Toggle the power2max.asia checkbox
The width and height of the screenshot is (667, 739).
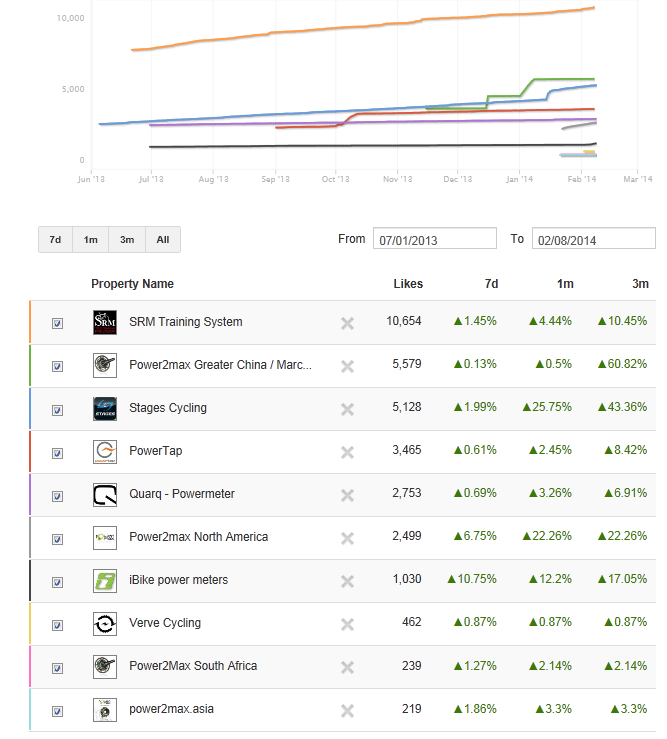(58, 711)
